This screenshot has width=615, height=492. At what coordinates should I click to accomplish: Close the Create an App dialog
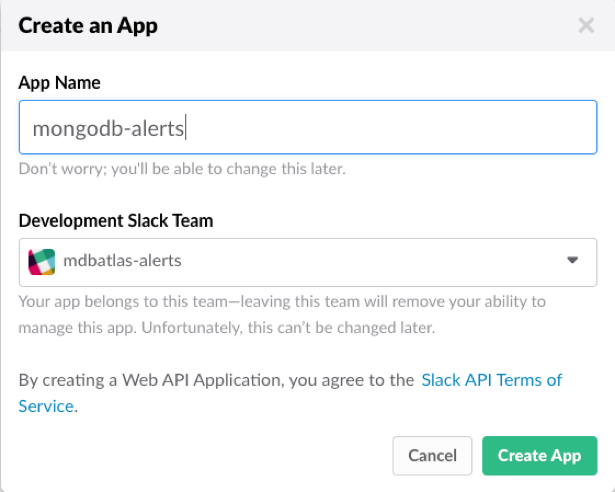point(586,26)
